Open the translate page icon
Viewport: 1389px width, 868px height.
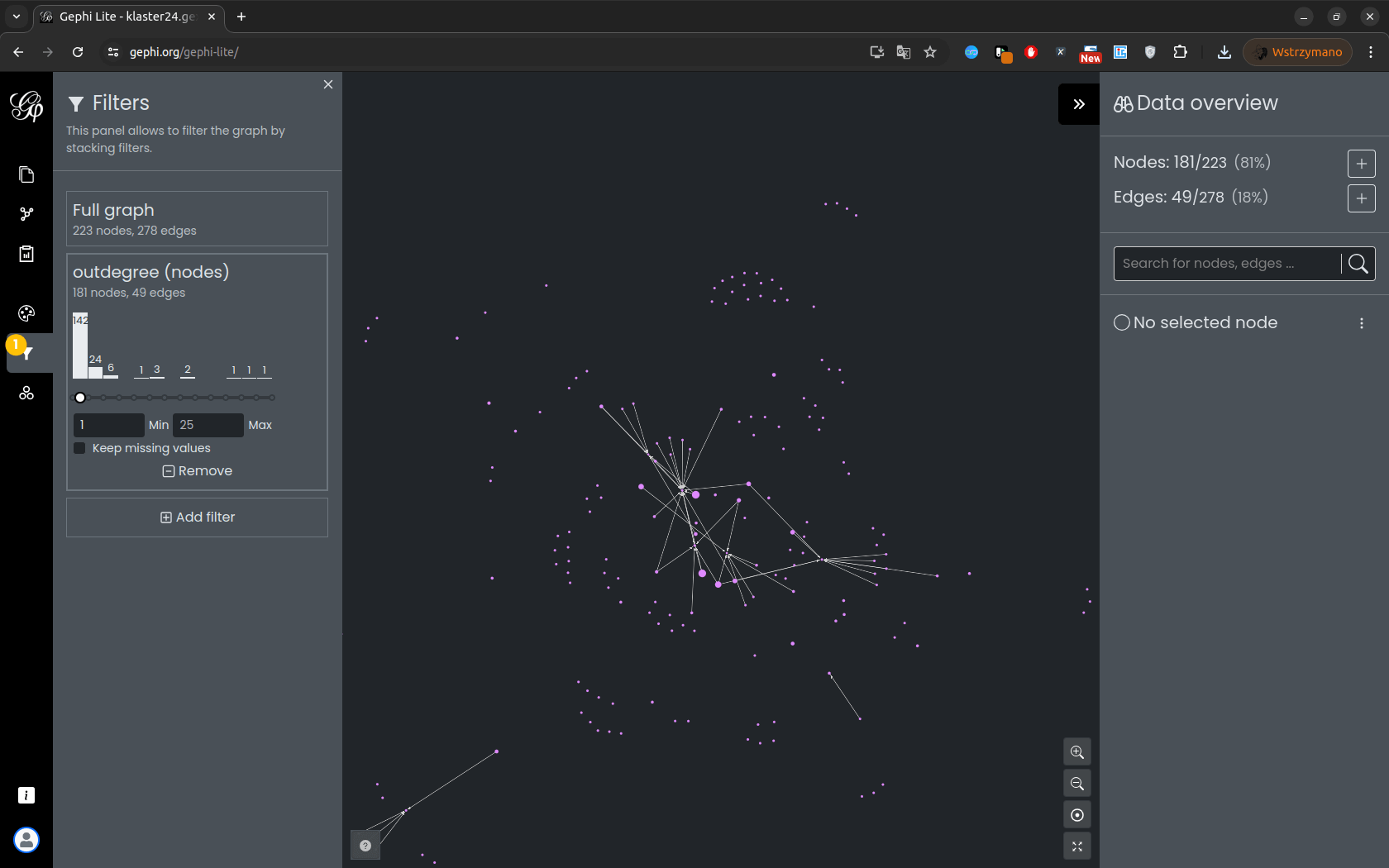904,52
